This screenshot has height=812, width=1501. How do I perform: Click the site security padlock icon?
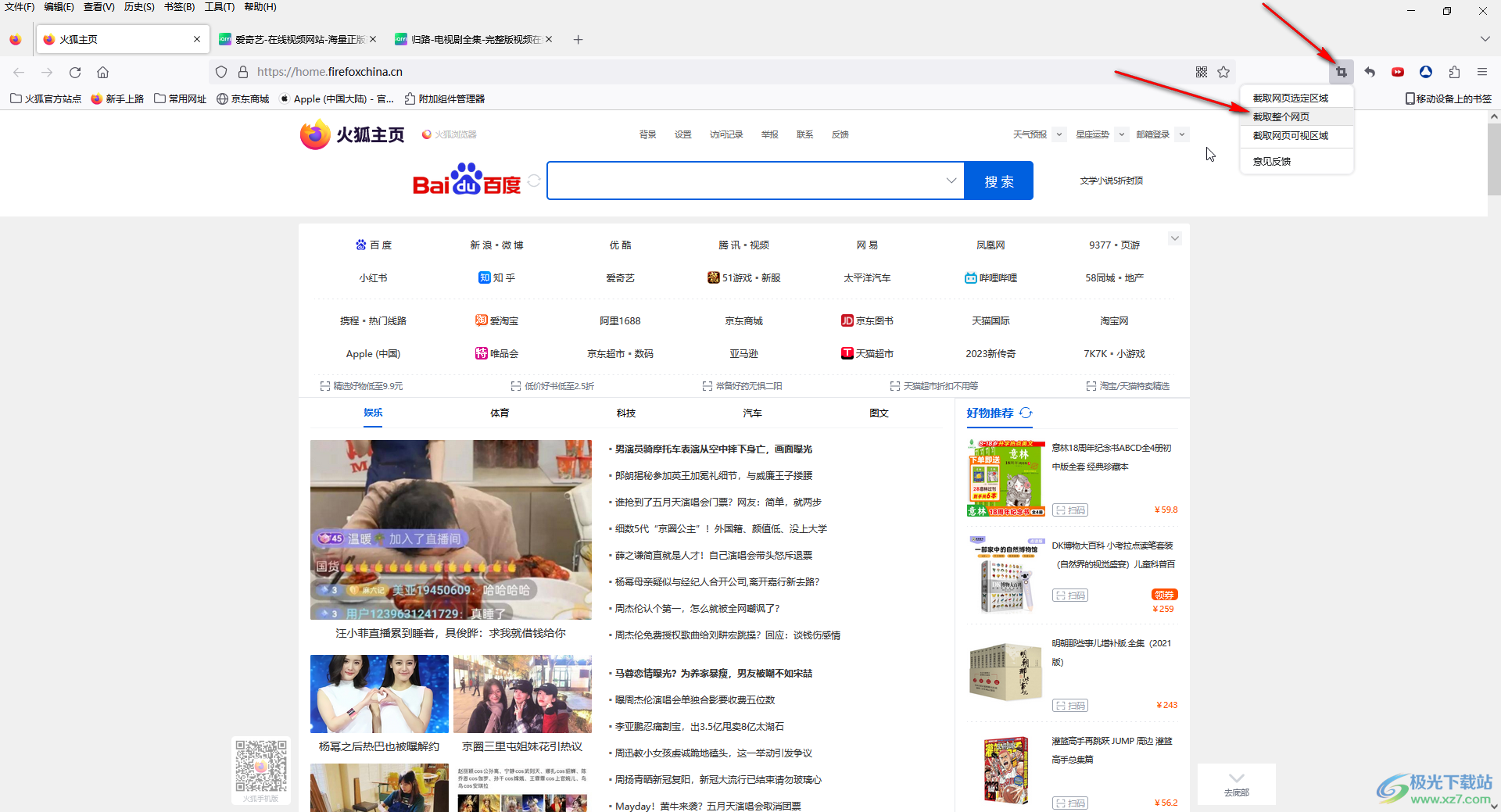click(x=243, y=72)
